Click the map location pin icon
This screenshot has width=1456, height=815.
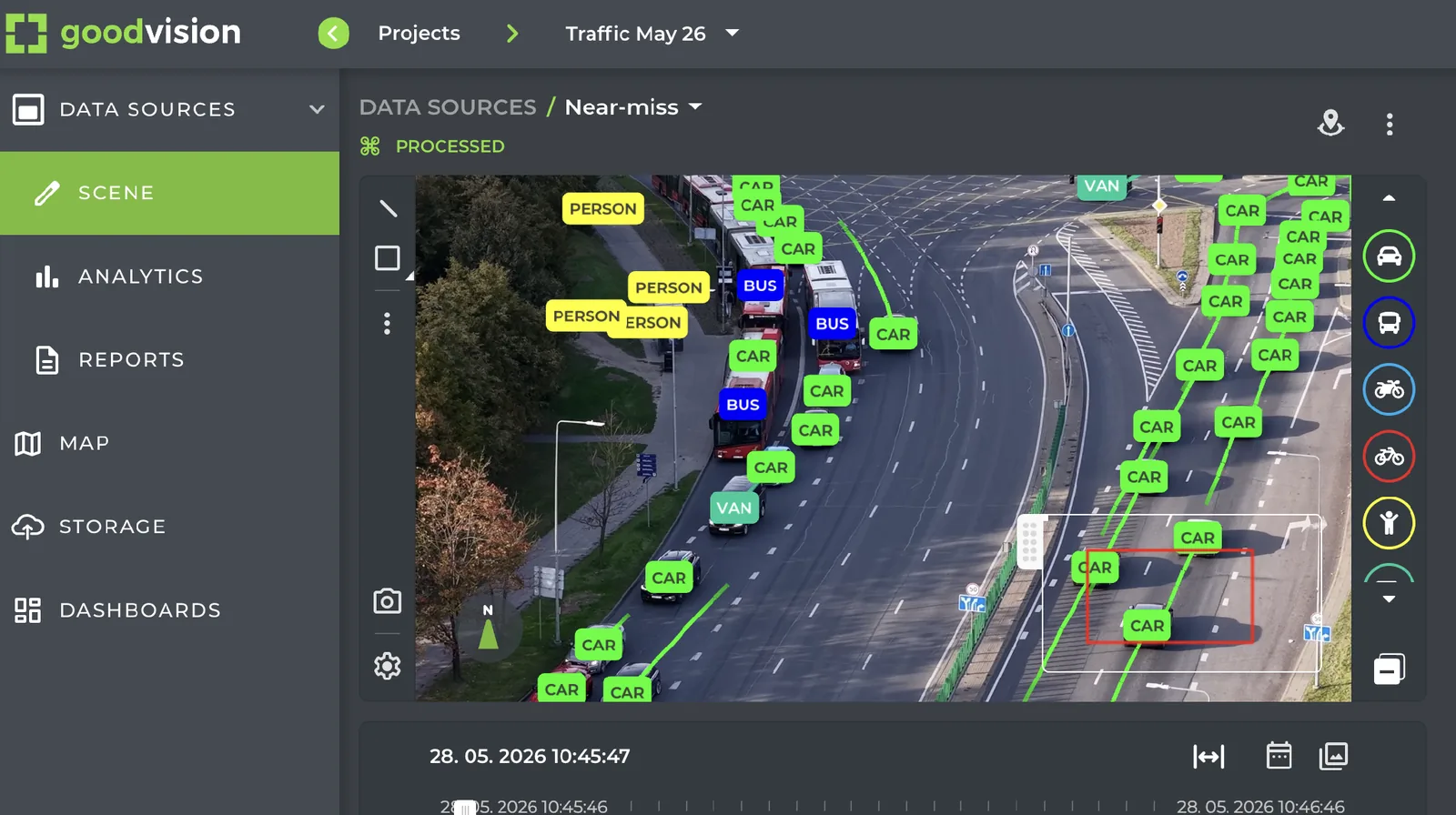(1330, 123)
